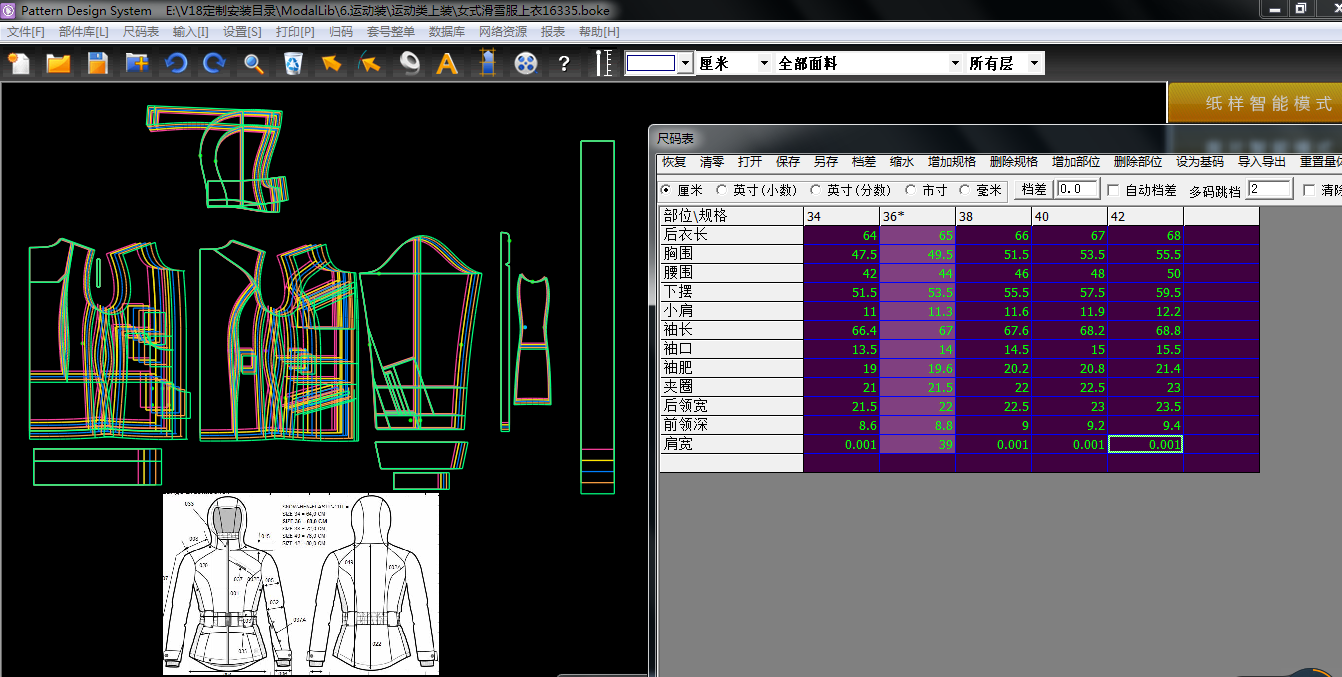Click the 多码跳档 input field
This screenshot has height=677, width=1342.
(1268, 189)
